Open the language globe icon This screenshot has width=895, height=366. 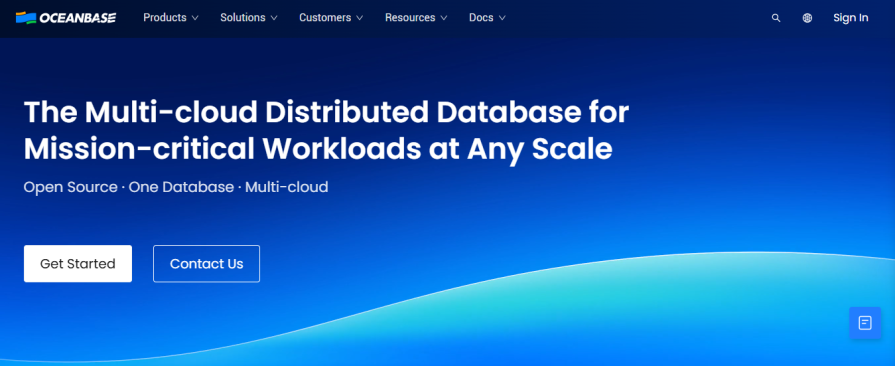[x=807, y=18]
